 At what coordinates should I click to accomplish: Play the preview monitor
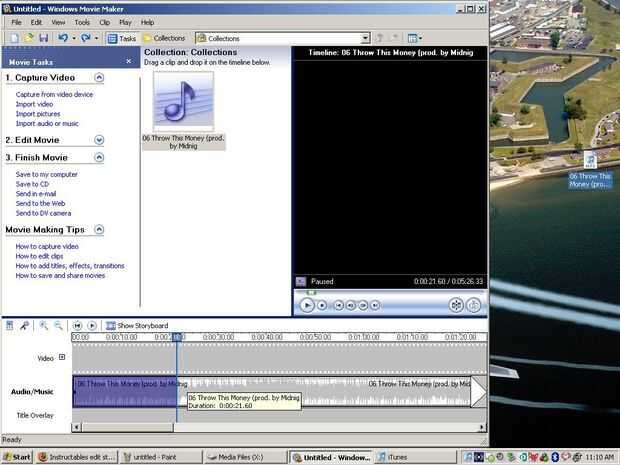(307, 305)
